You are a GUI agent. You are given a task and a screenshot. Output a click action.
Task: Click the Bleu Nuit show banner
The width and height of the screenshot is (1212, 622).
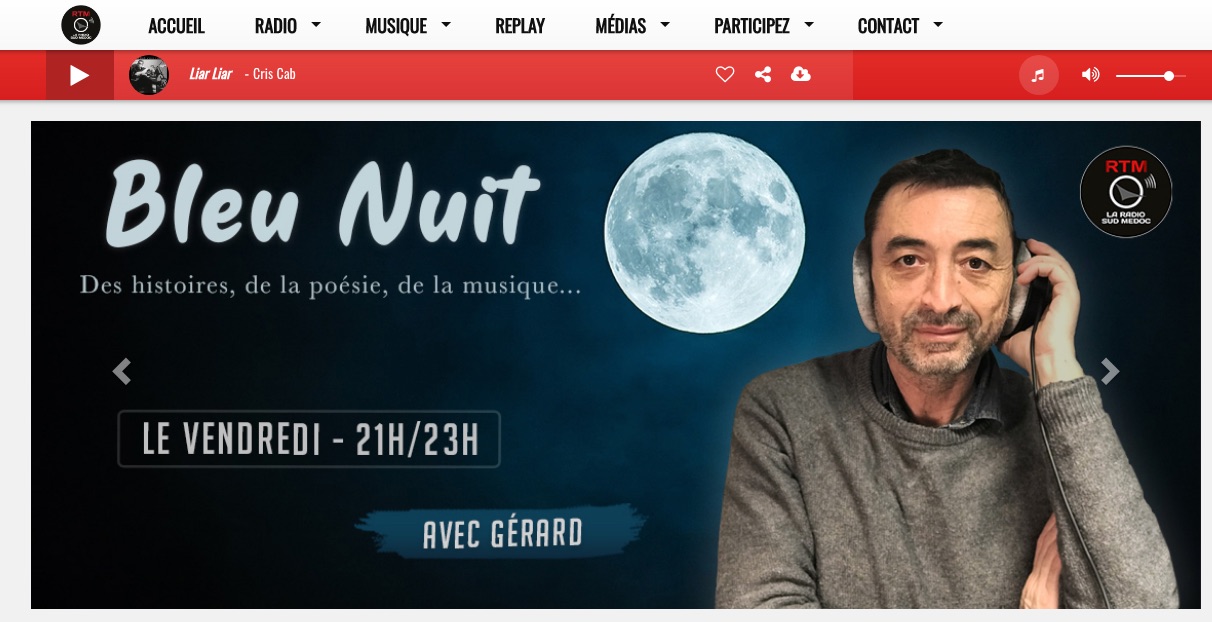616,365
